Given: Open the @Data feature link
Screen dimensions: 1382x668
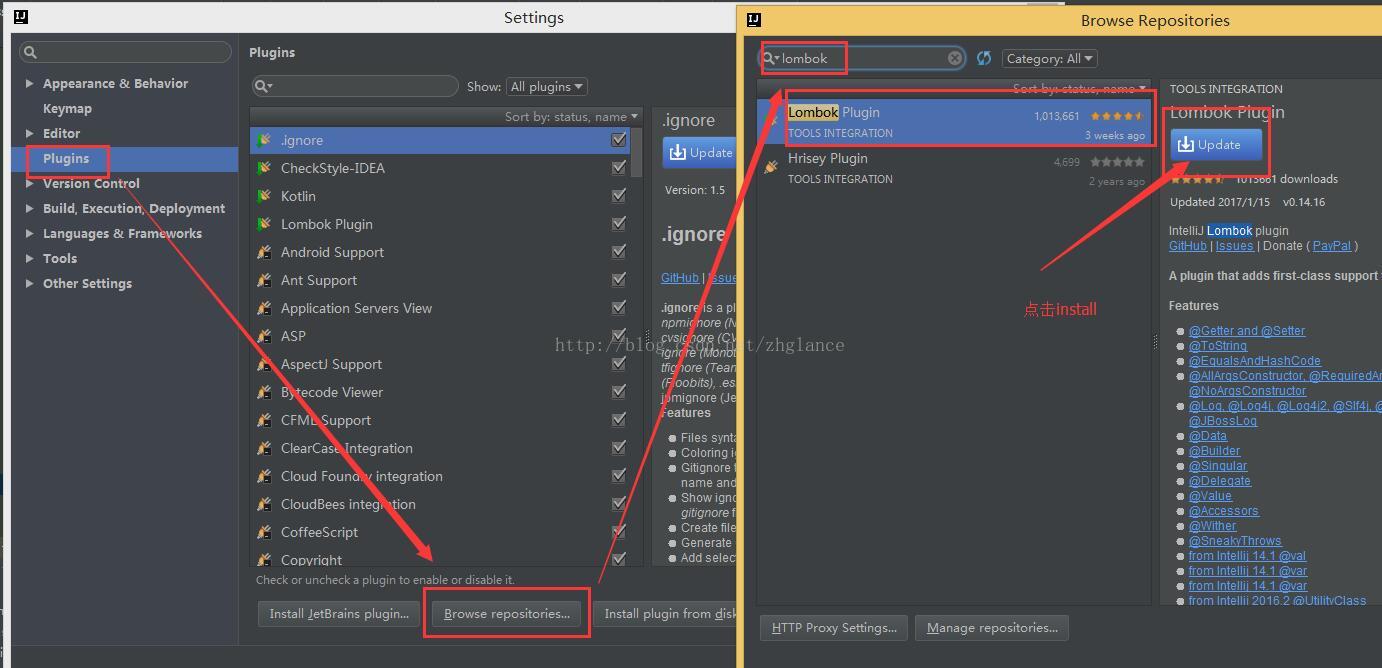Looking at the screenshot, I should pyautogui.click(x=1208, y=436).
